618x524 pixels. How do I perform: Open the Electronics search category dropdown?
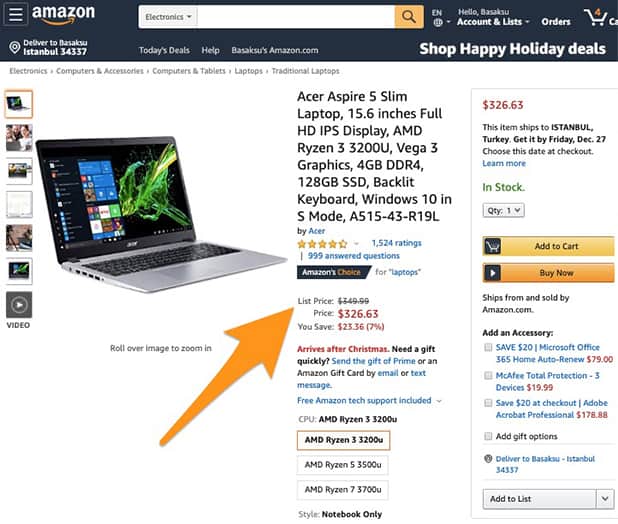168,17
